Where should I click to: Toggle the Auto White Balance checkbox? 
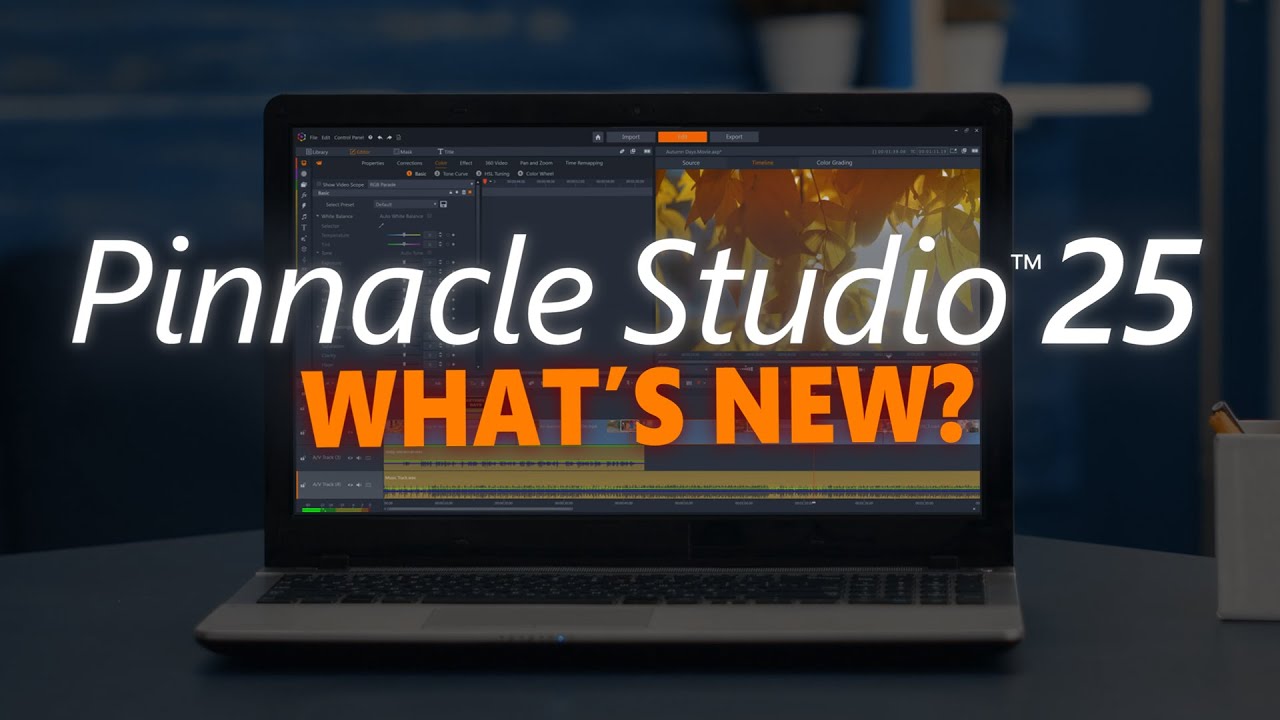(x=429, y=216)
